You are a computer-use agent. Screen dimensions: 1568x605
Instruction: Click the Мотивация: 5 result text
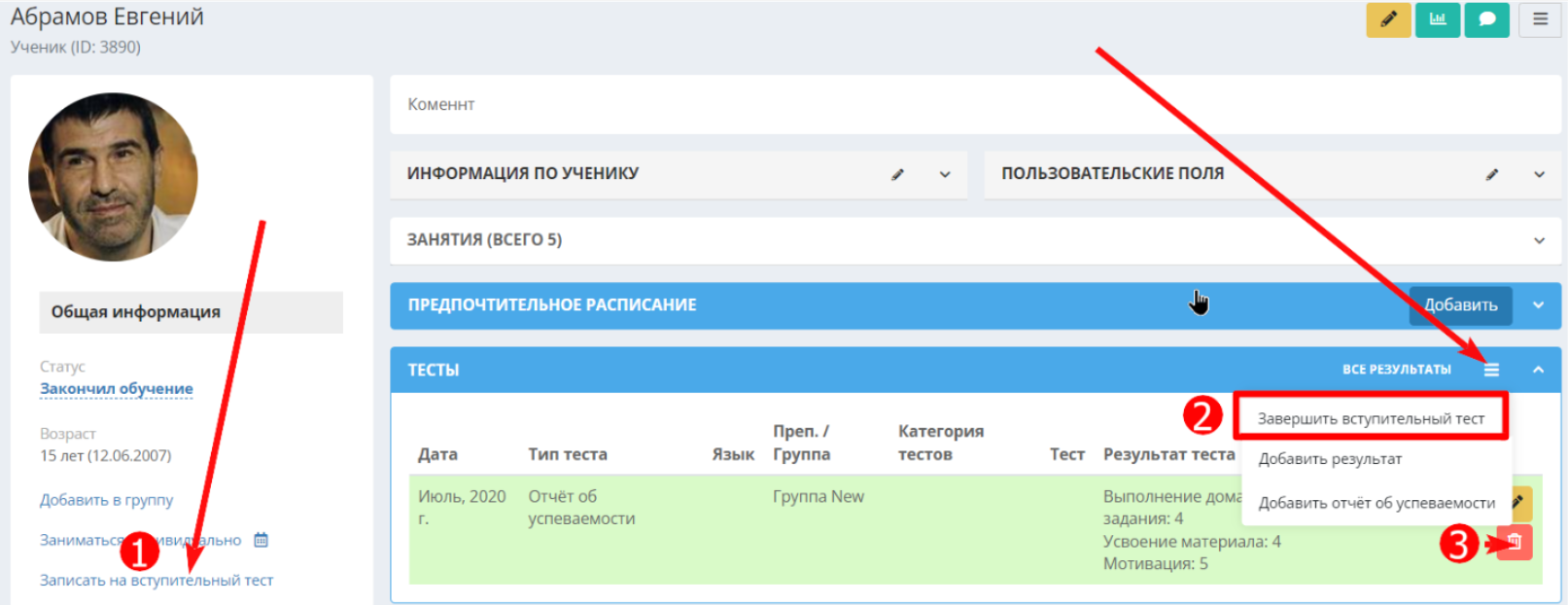(1155, 564)
